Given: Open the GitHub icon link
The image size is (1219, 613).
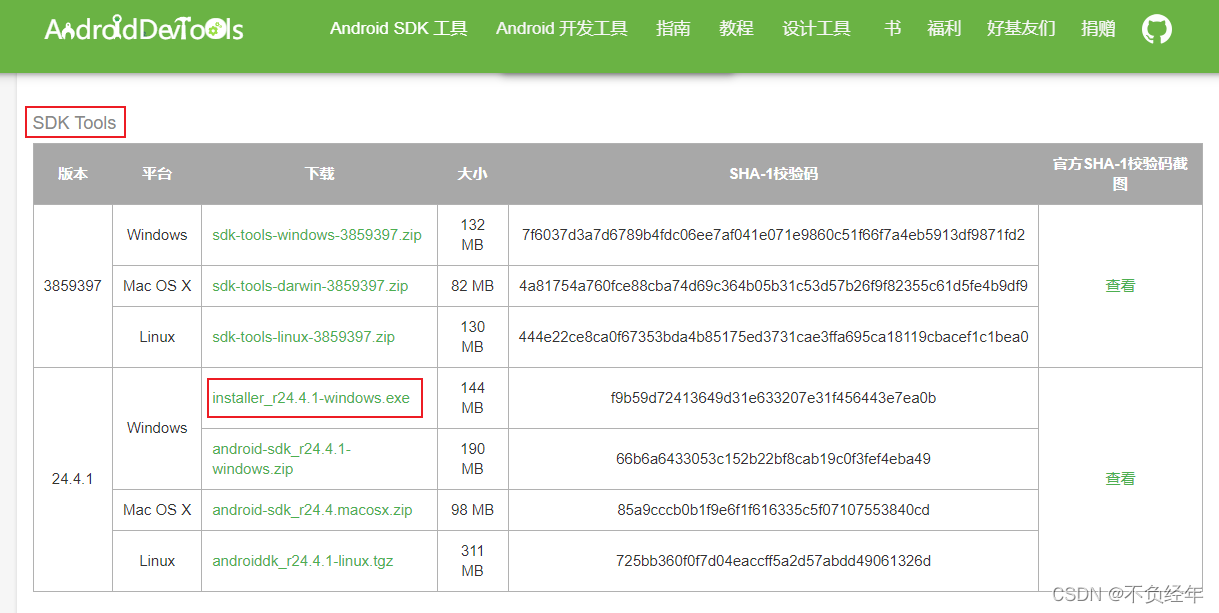Looking at the screenshot, I should (1157, 29).
